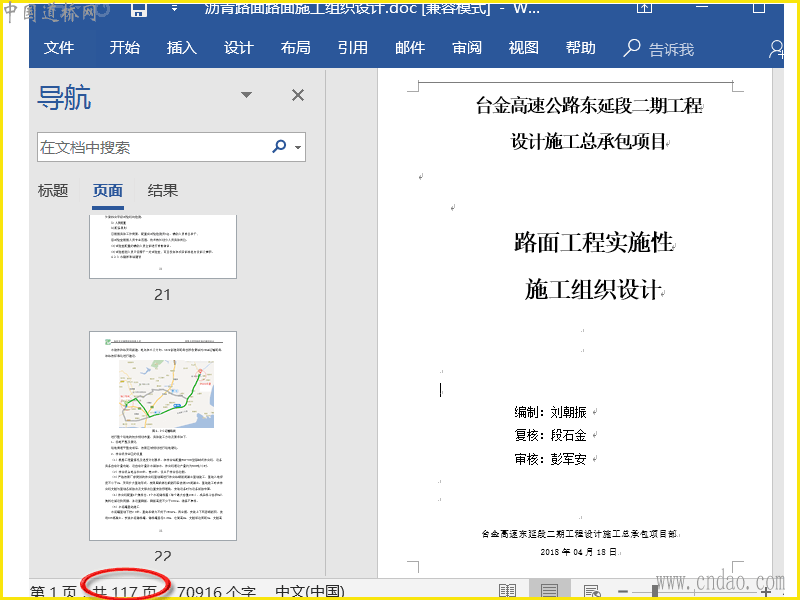
Task: Switch to the 开始 ribbon tab
Action: 124,48
